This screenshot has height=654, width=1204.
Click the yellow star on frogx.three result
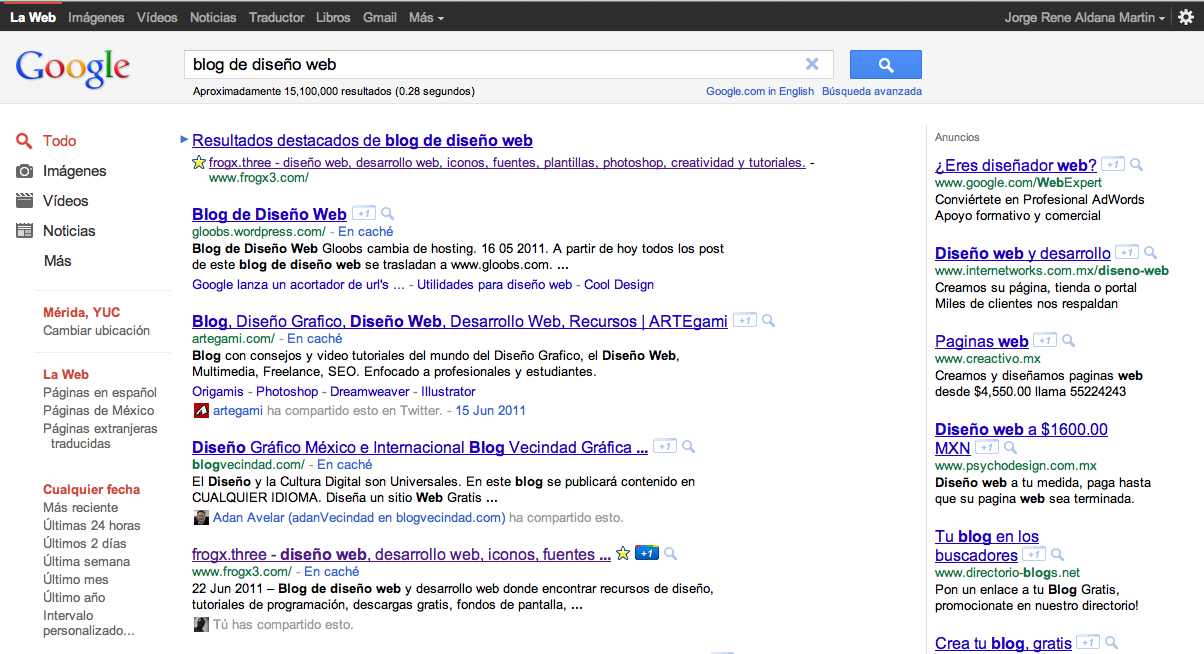coord(622,553)
